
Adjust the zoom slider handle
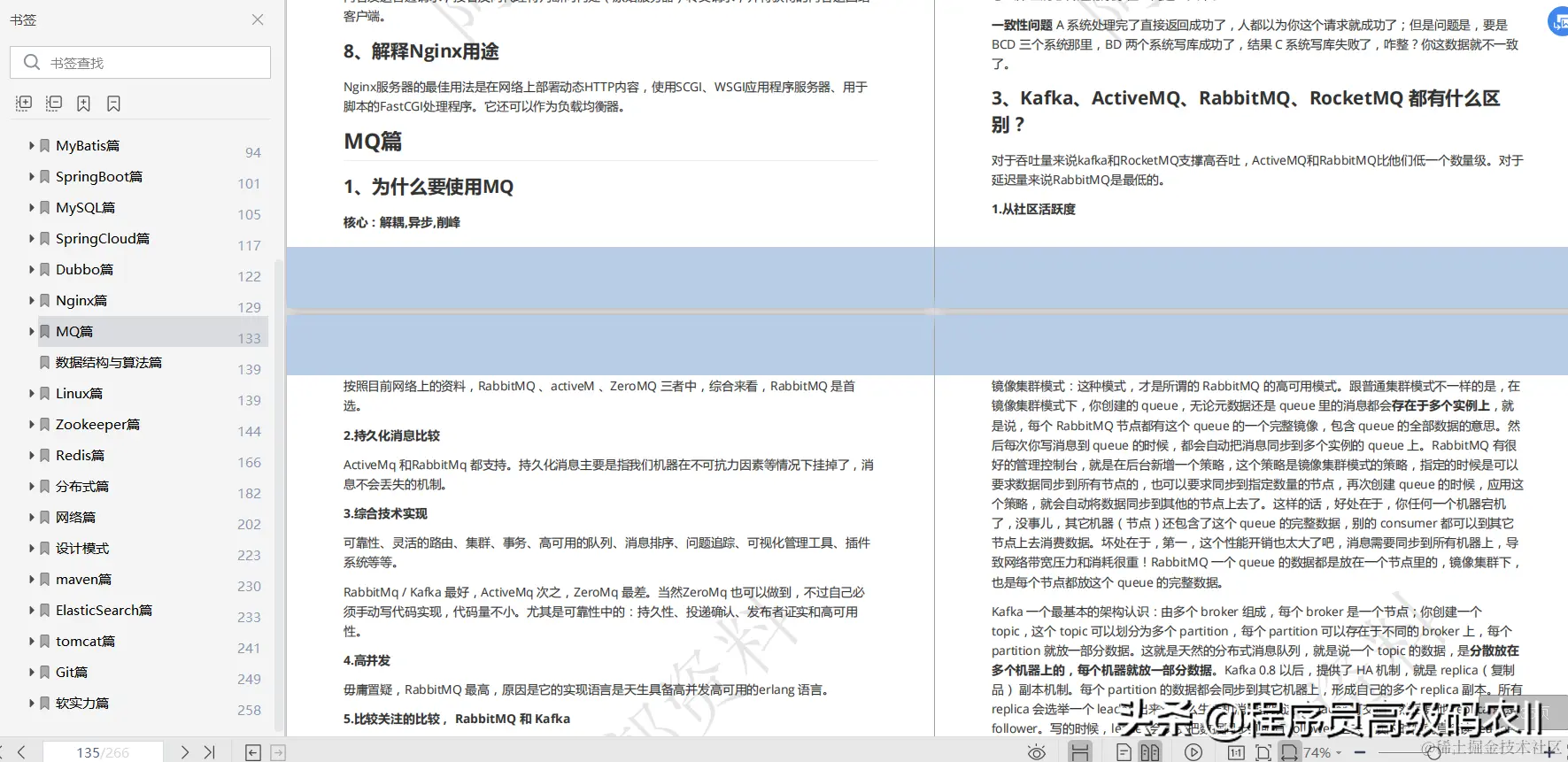pos(1433,753)
